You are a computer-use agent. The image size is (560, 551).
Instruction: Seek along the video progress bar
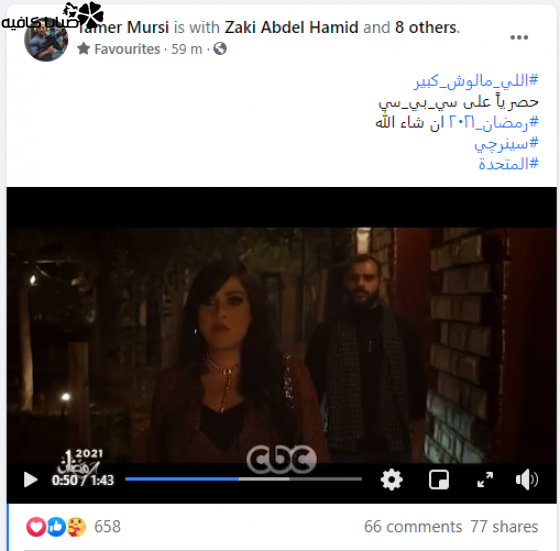click(244, 479)
